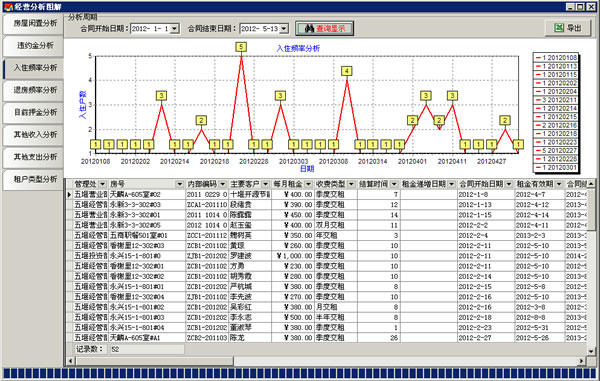Screen dimensions: 600x381
Task: Expand the 收费类型 column filter dropdown
Action: click(351, 184)
